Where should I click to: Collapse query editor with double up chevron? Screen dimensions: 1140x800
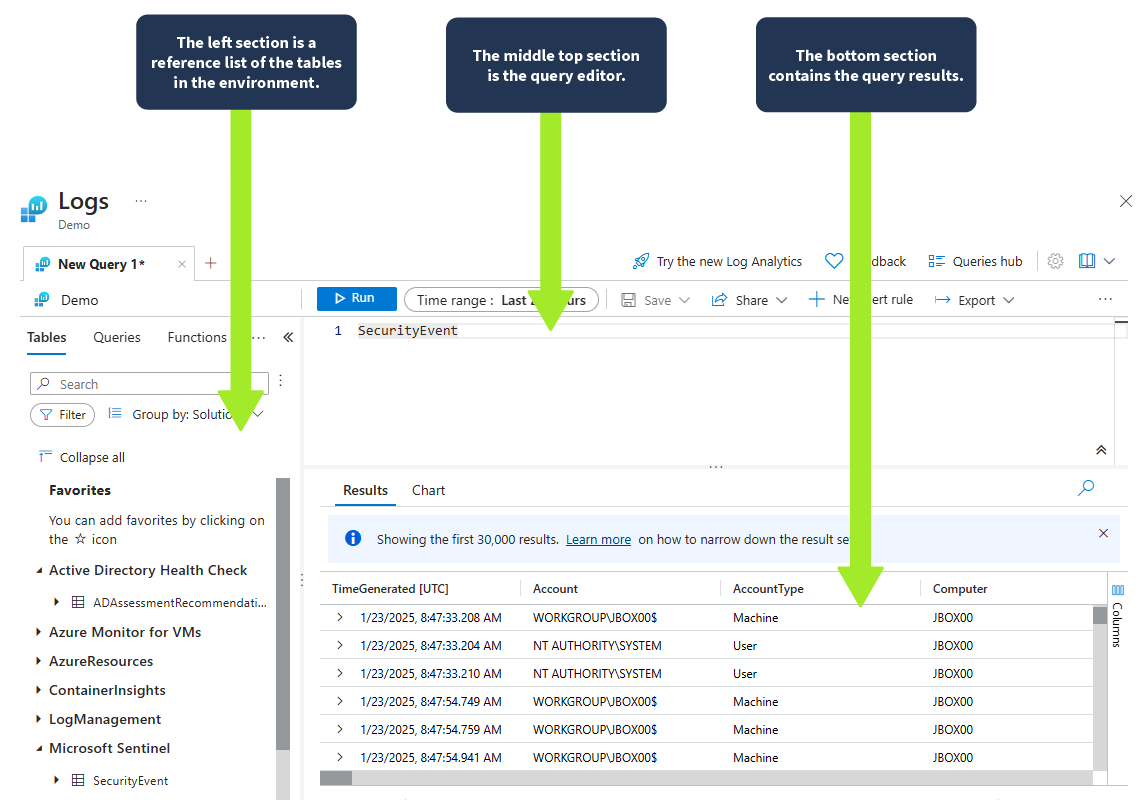tap(1101, 450)
